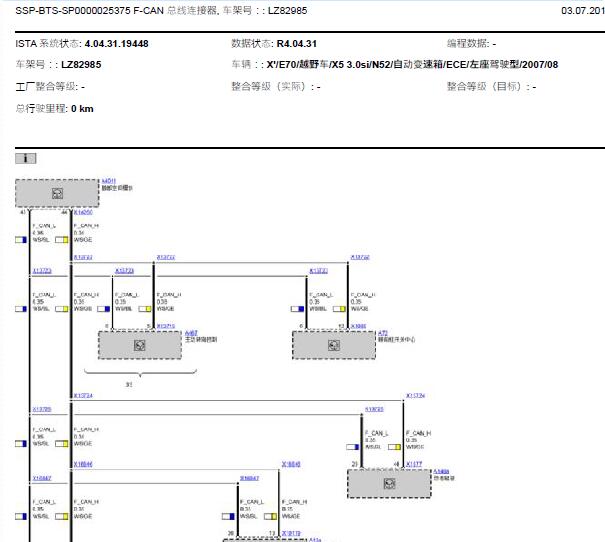Click the blue swatch beside the X1177 module's F_CAN_L wire
This screenshot has width=605, height=542.
(353, 447)
